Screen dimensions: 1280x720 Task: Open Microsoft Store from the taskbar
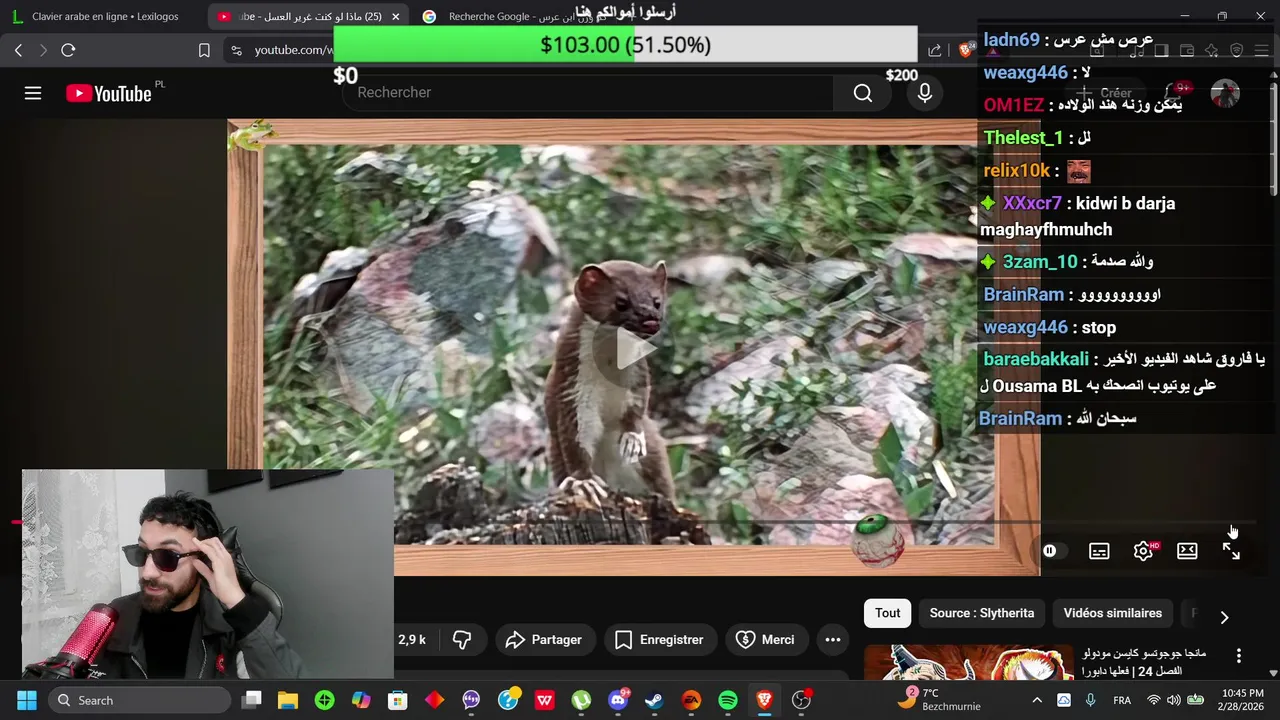coord(398,700)
